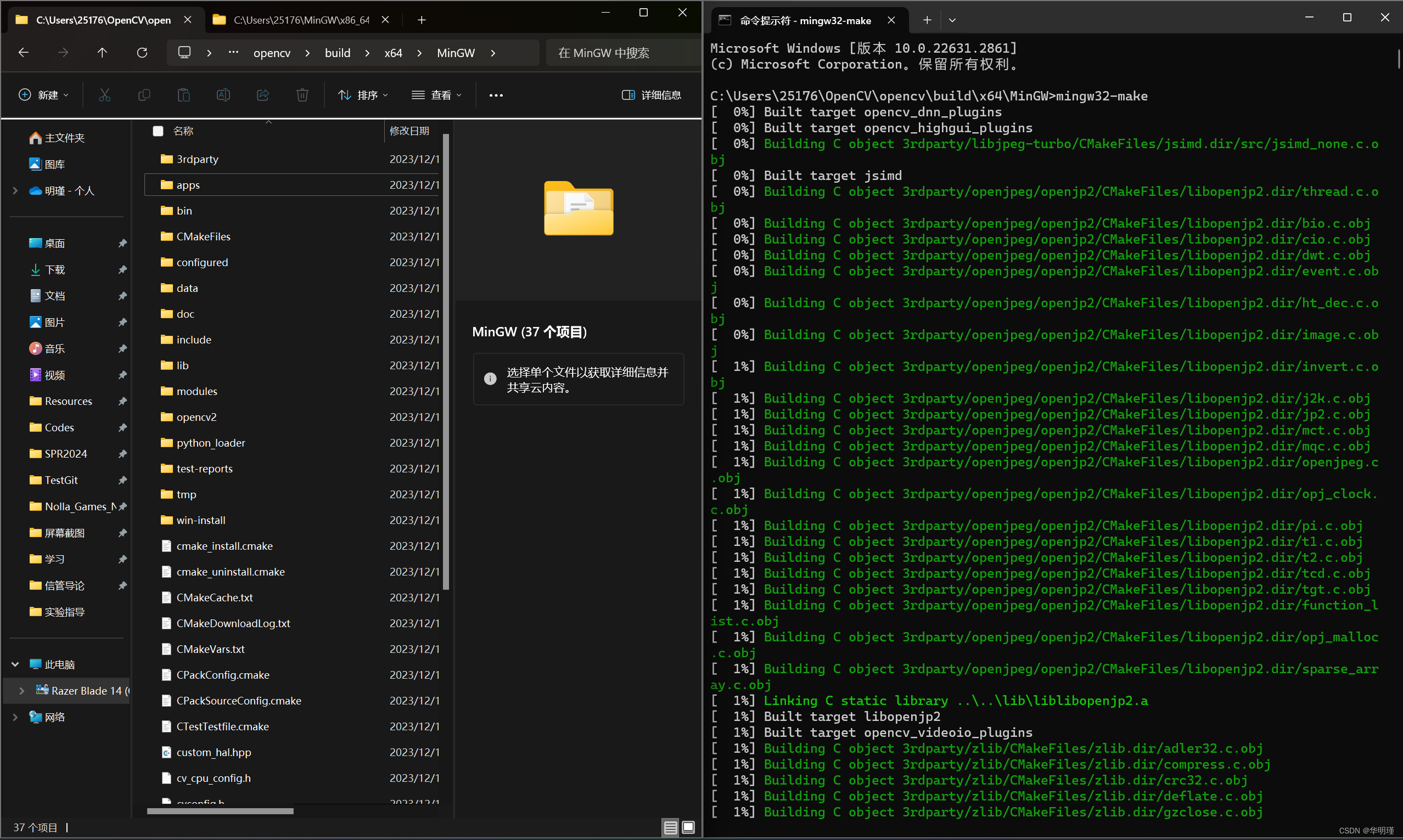Go up one directory level
This screenshot has height=840, width=1403.
click(103, 53)
